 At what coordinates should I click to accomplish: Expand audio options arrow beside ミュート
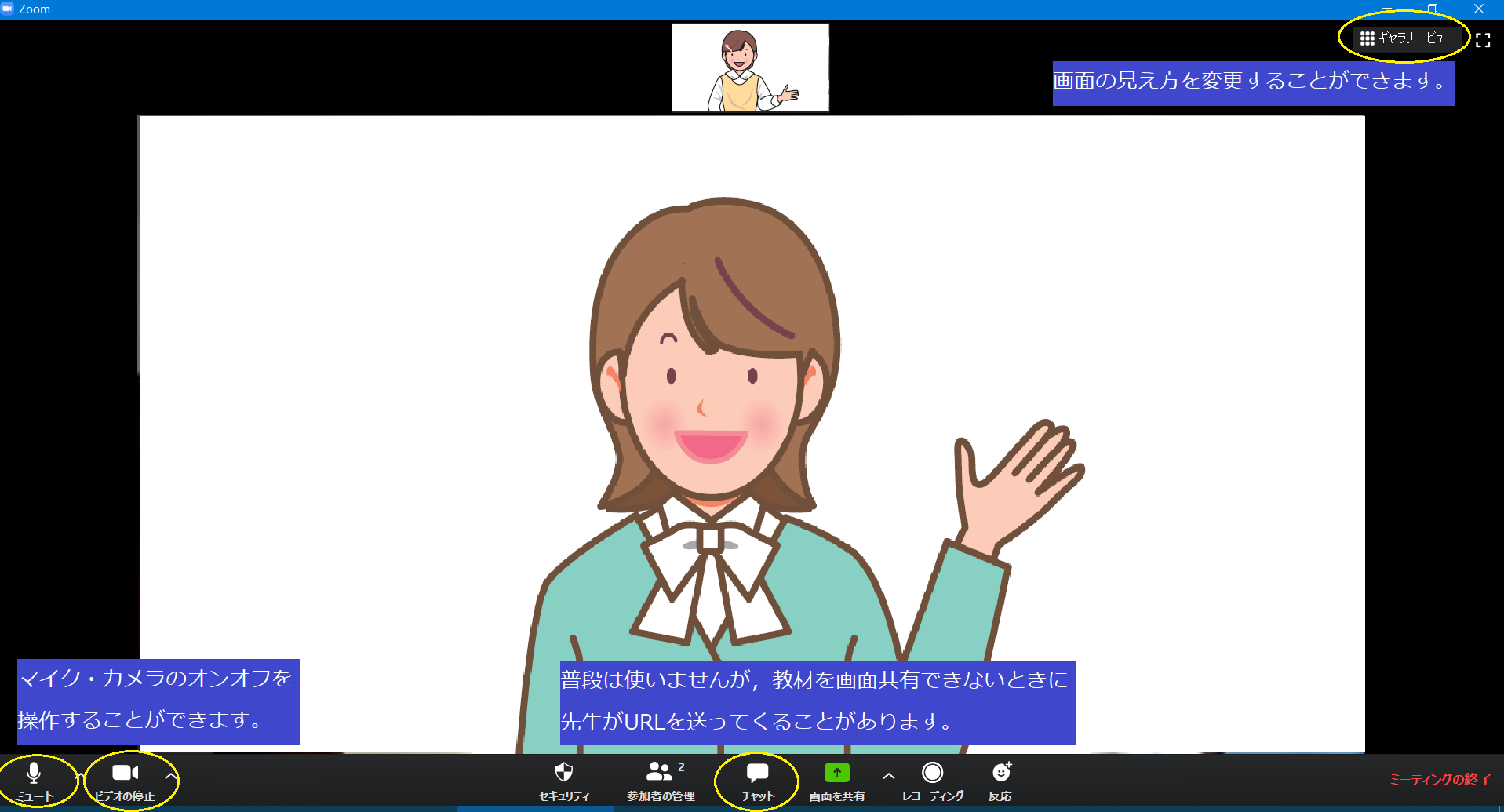click(x=80, y=775)
